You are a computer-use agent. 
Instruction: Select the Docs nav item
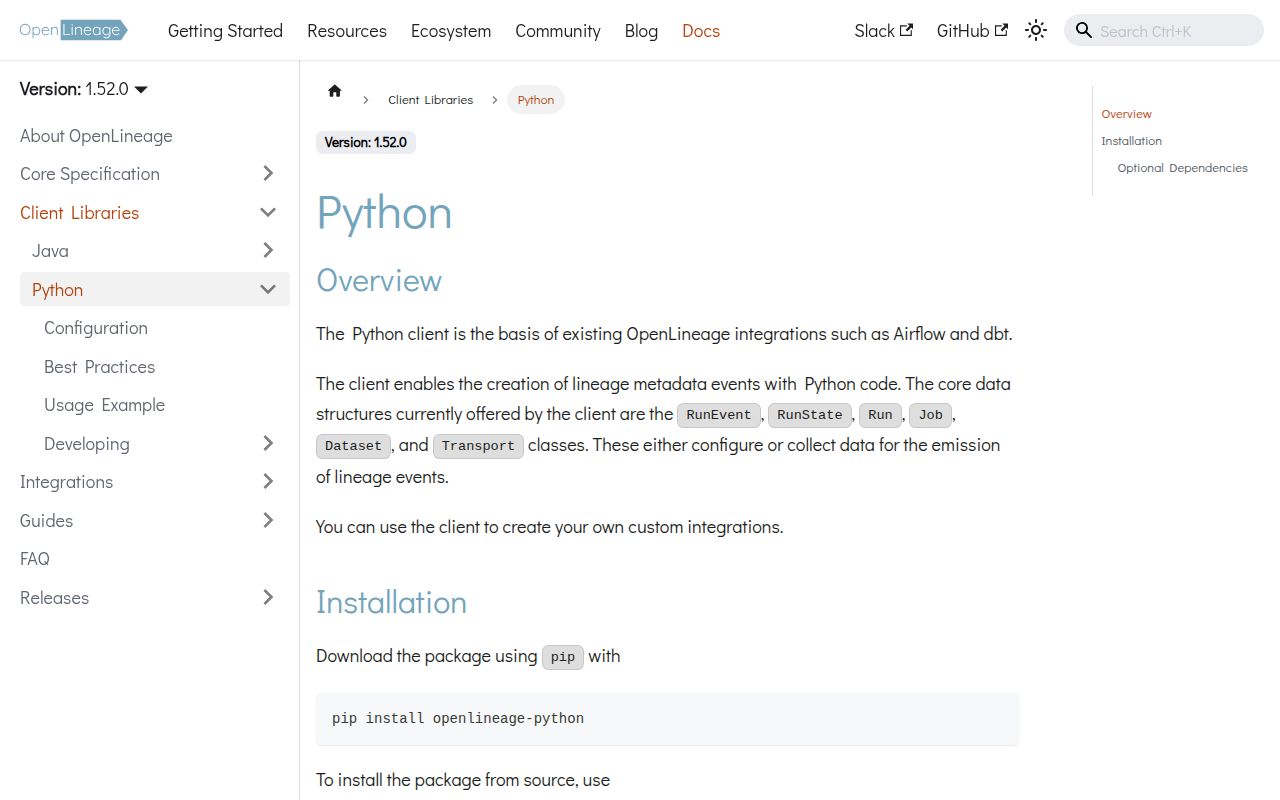[x=701, y=31]
